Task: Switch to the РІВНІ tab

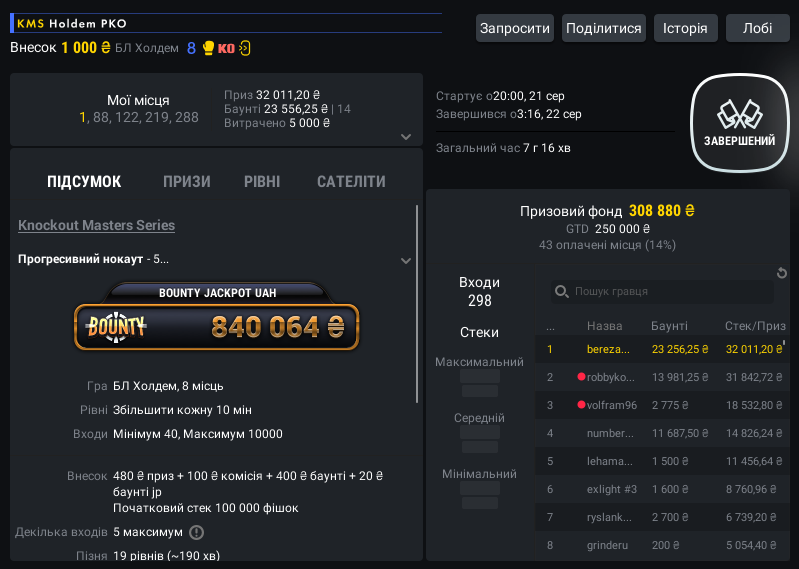Action: pos(262,181)
